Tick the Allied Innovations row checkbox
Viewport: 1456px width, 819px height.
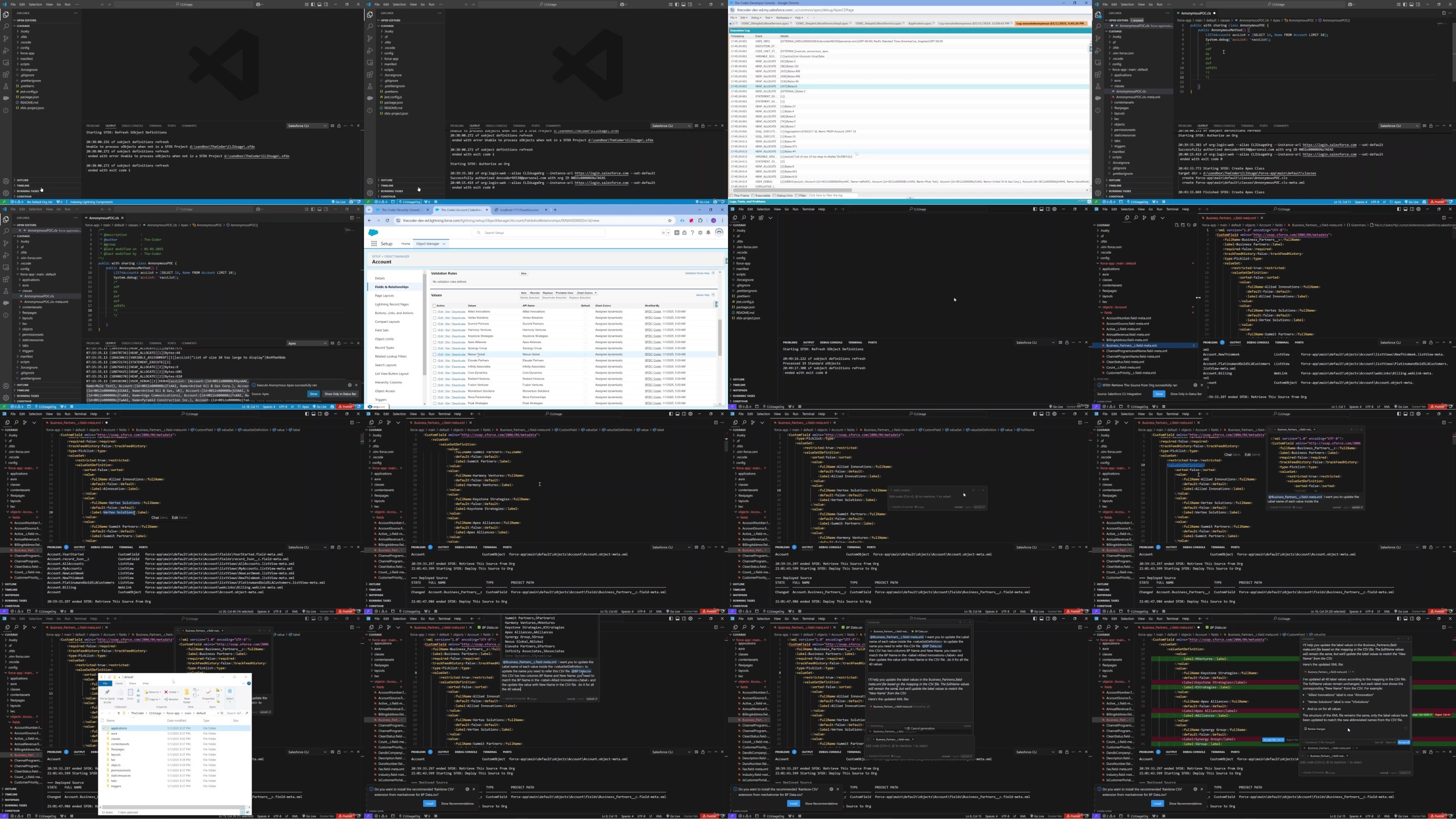435,312
